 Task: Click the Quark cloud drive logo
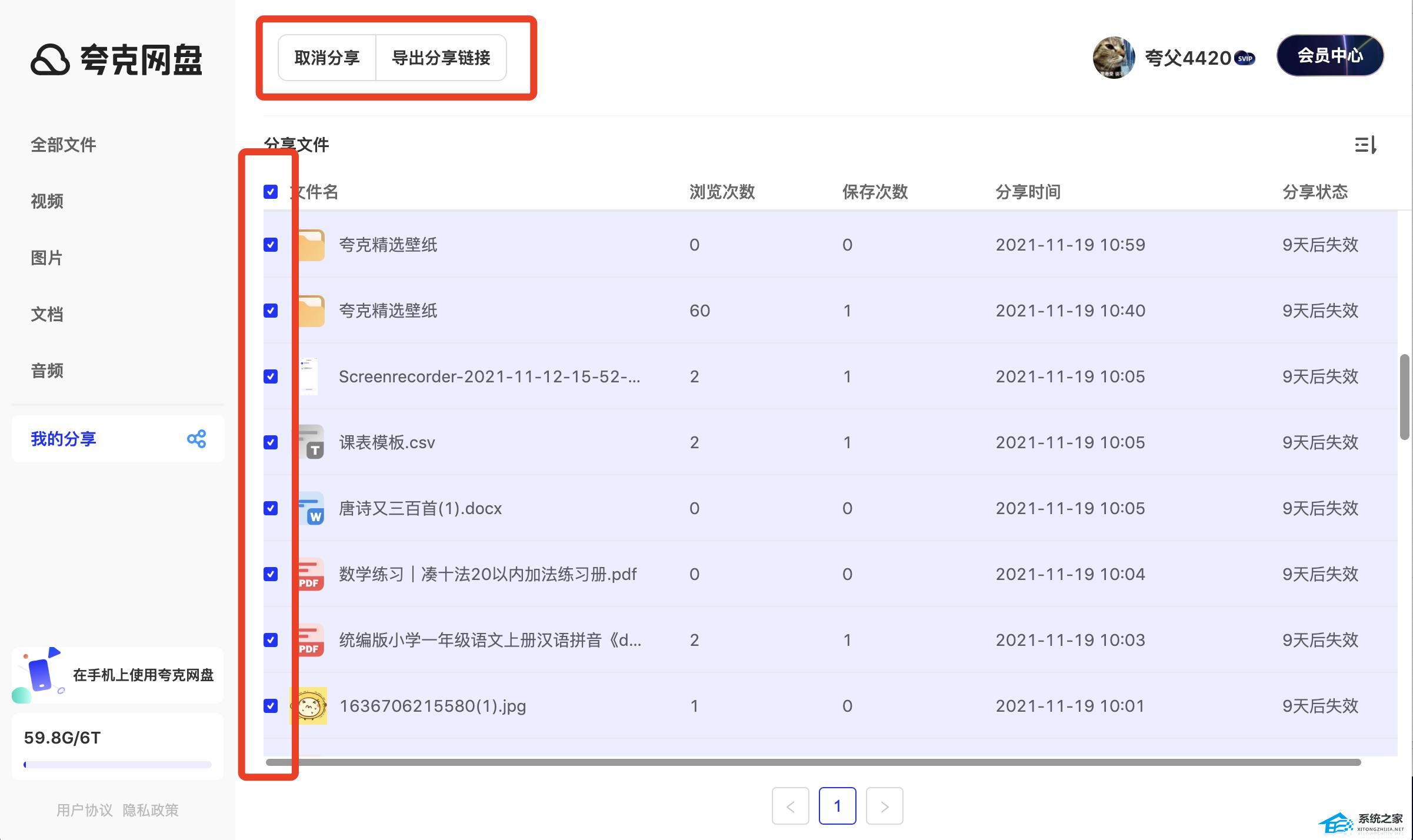(116, 60)
